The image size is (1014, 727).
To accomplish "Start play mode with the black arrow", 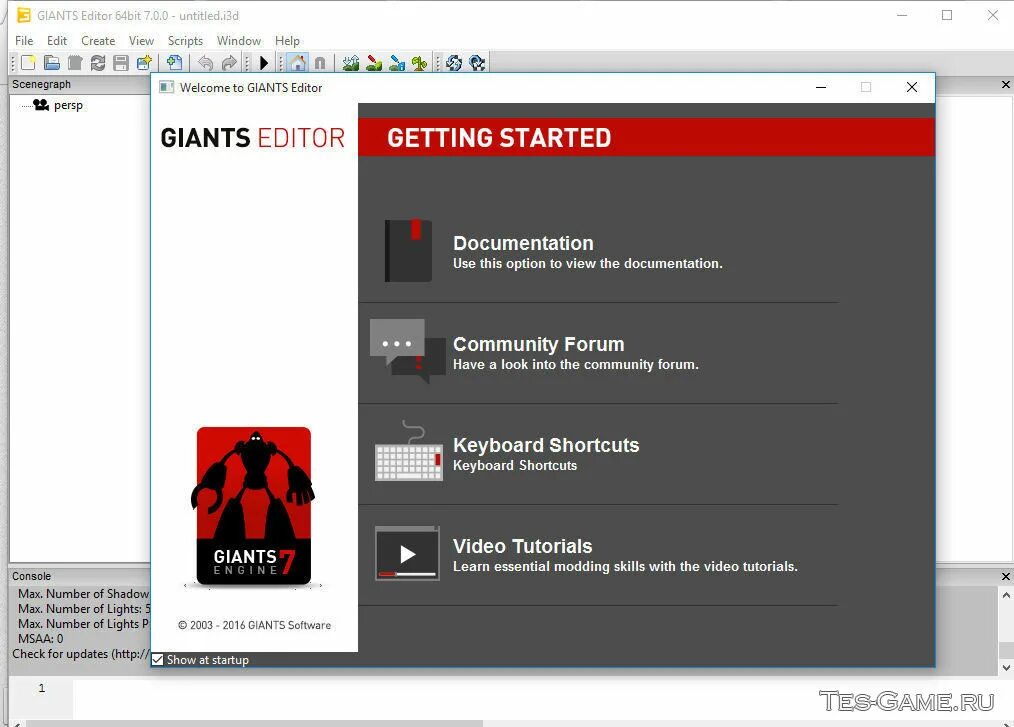I will click(x=263, y=63).
